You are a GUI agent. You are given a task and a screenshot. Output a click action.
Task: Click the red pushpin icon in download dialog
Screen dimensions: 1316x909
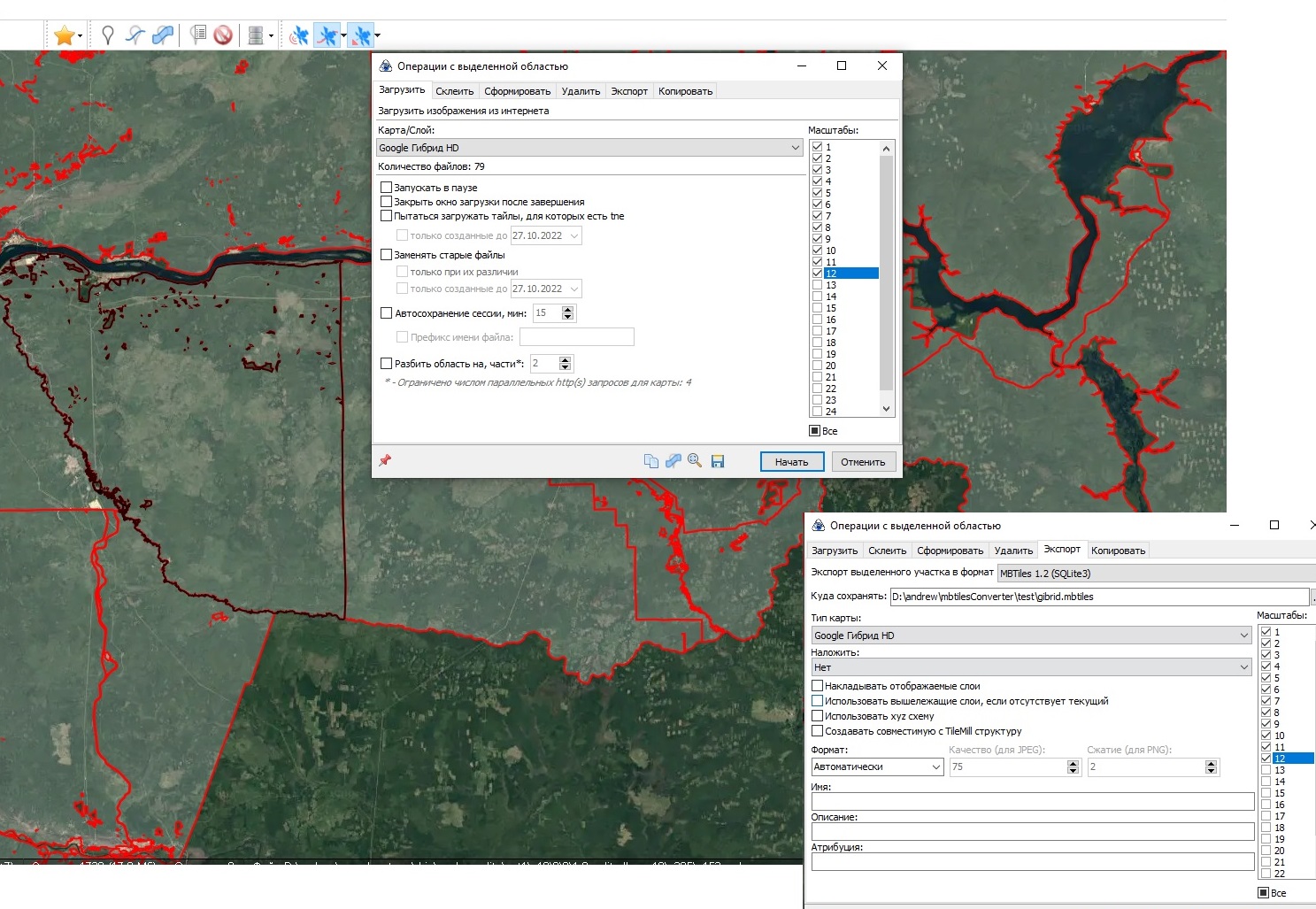[385, 461]
